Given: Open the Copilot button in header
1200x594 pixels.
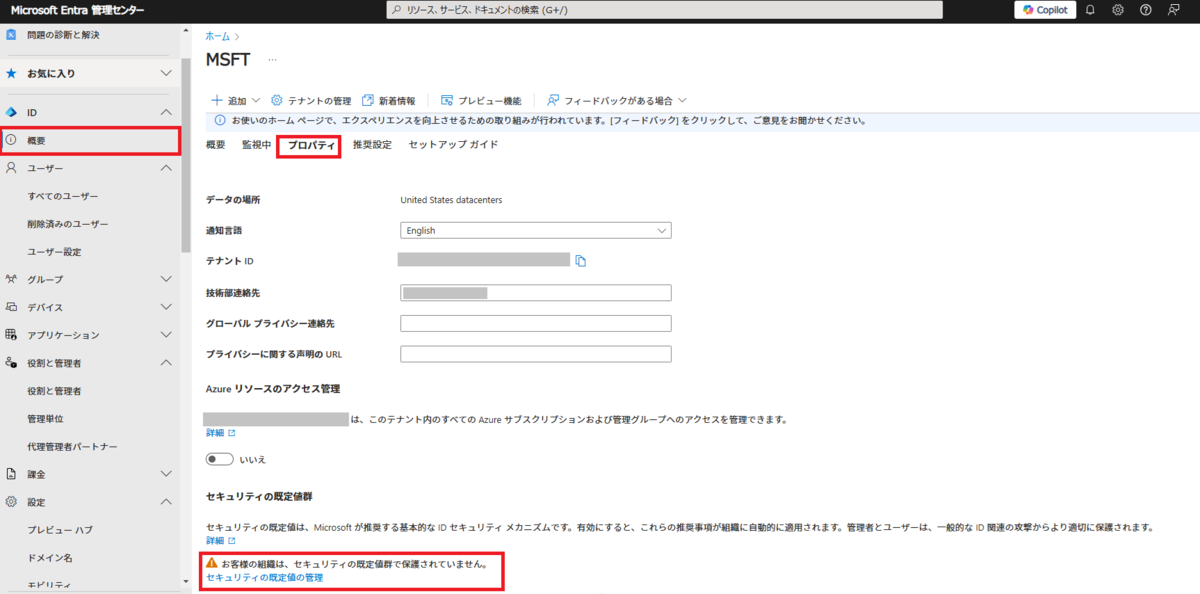Looking at the screenshot, I should click(x=1045, y=10).
